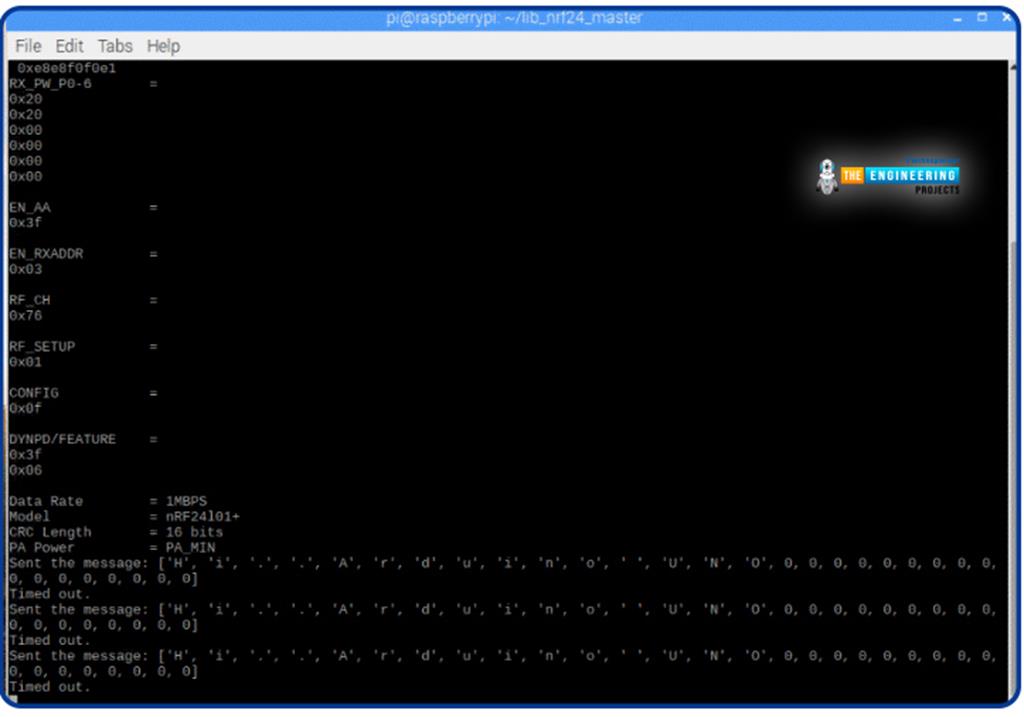Screen dimensions: 1024x717
Task: Click the 0xe8e8f0f0e1 address line
Action: pos(66,68)
